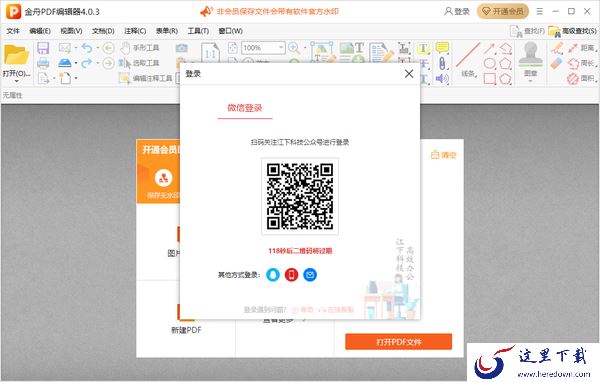The image size is (600, 382).
Task: Open the scanner icon dropdown arrow
Action: coord(76,63)
